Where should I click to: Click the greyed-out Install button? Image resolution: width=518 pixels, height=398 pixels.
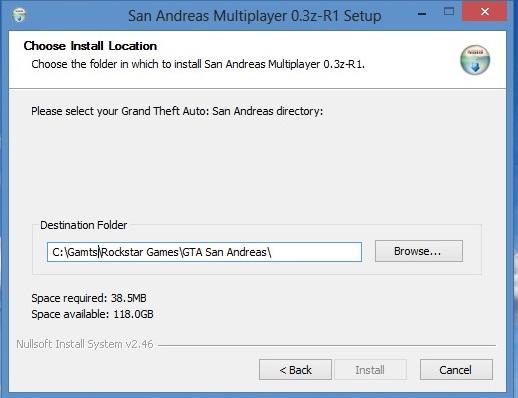pos(370,370)
